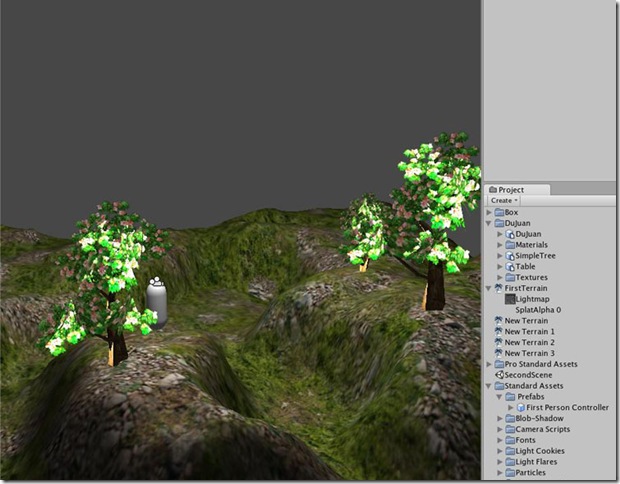Click the DuJuan model prefab icon

510,234
